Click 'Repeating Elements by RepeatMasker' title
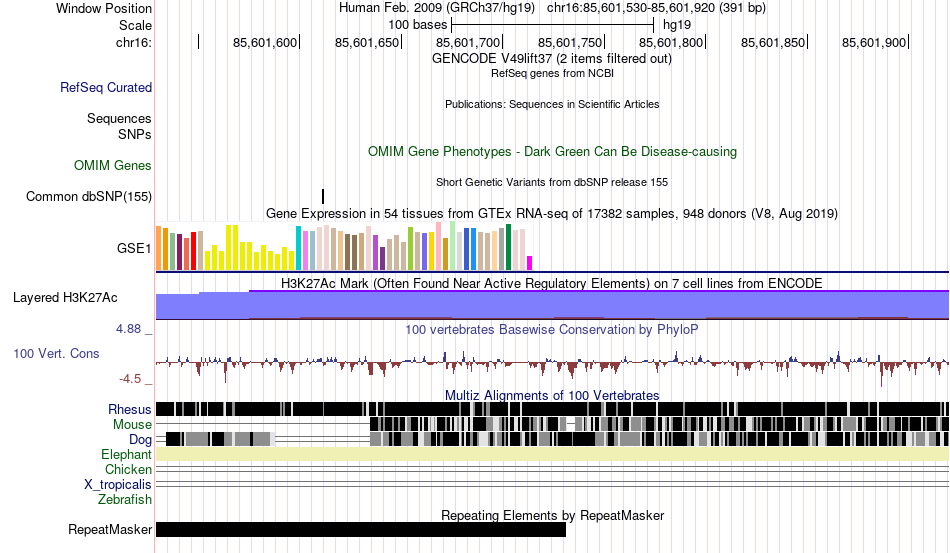The image size is (950, 553). point(552,515)
